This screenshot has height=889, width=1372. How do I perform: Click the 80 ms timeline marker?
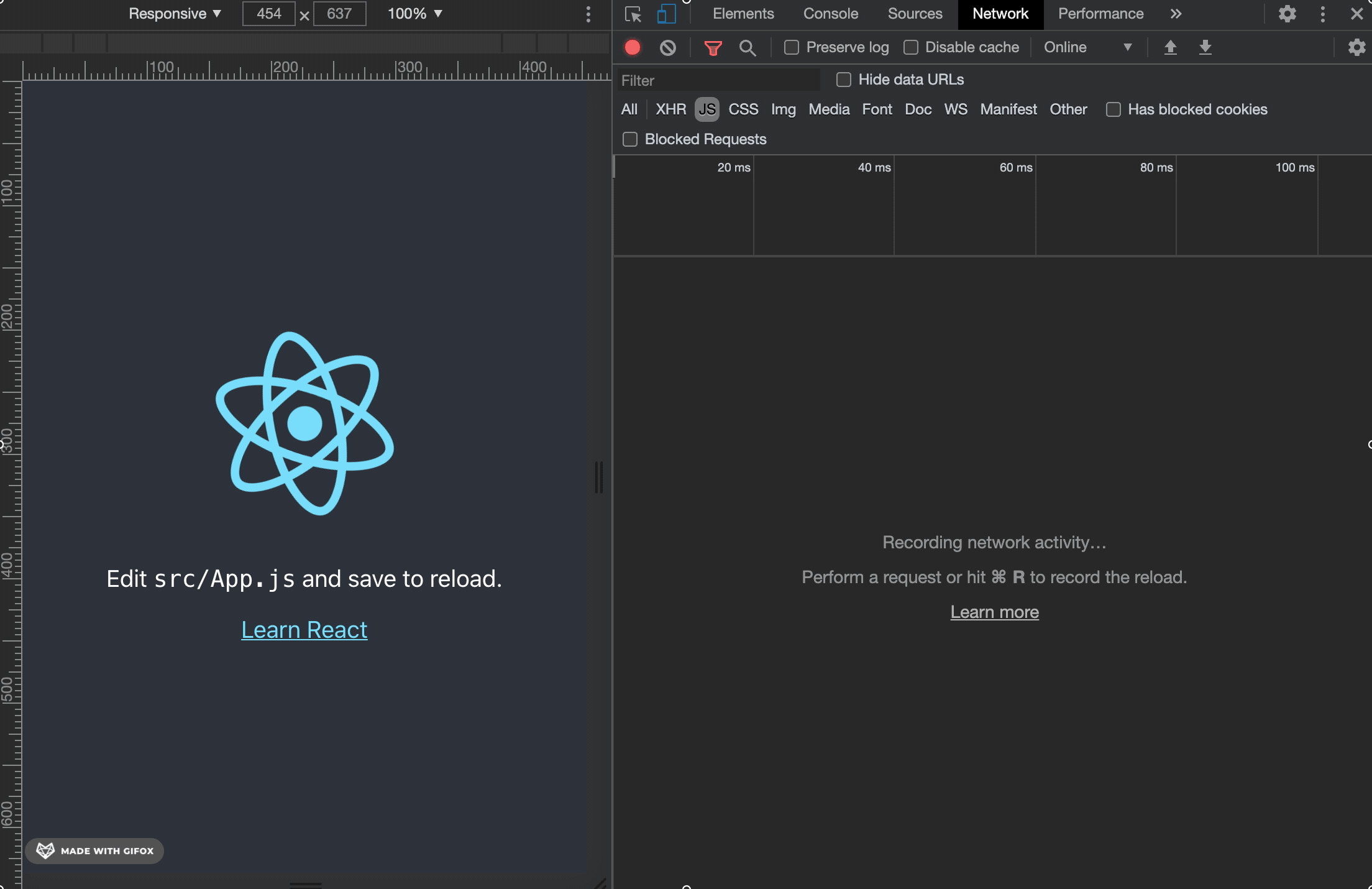tap(1156, 167)
